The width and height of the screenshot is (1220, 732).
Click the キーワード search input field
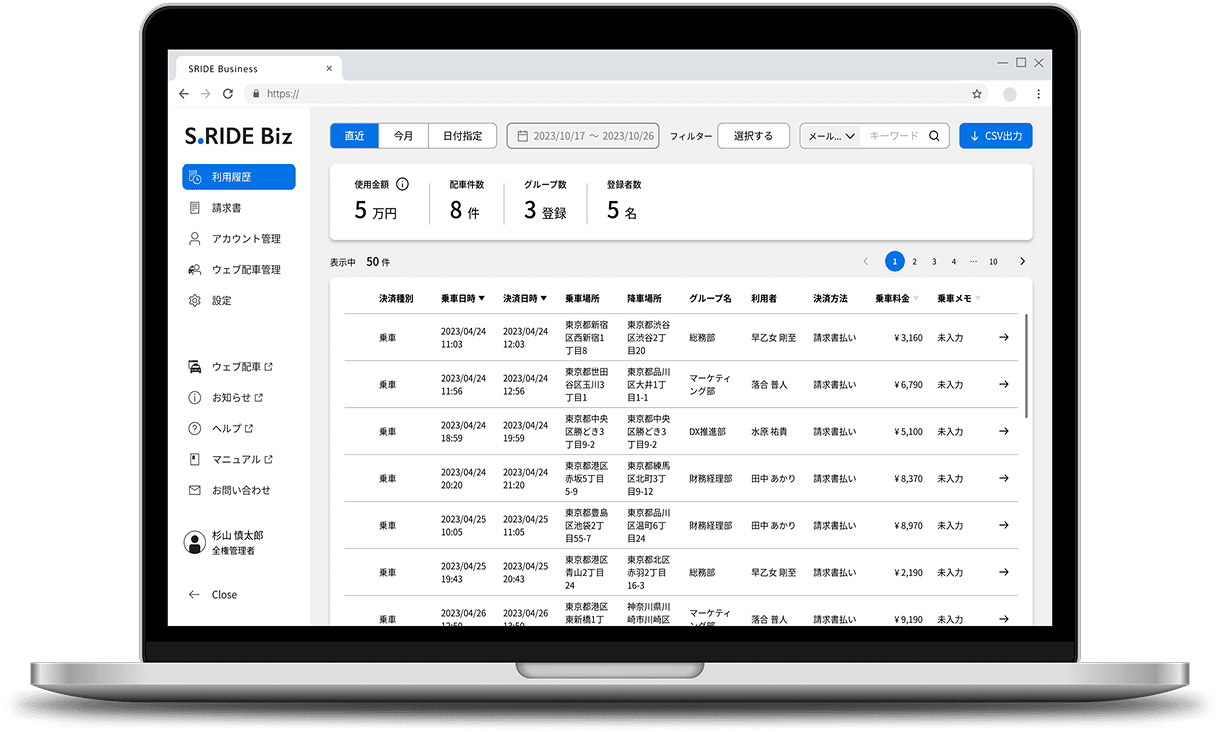coord(893,136)
